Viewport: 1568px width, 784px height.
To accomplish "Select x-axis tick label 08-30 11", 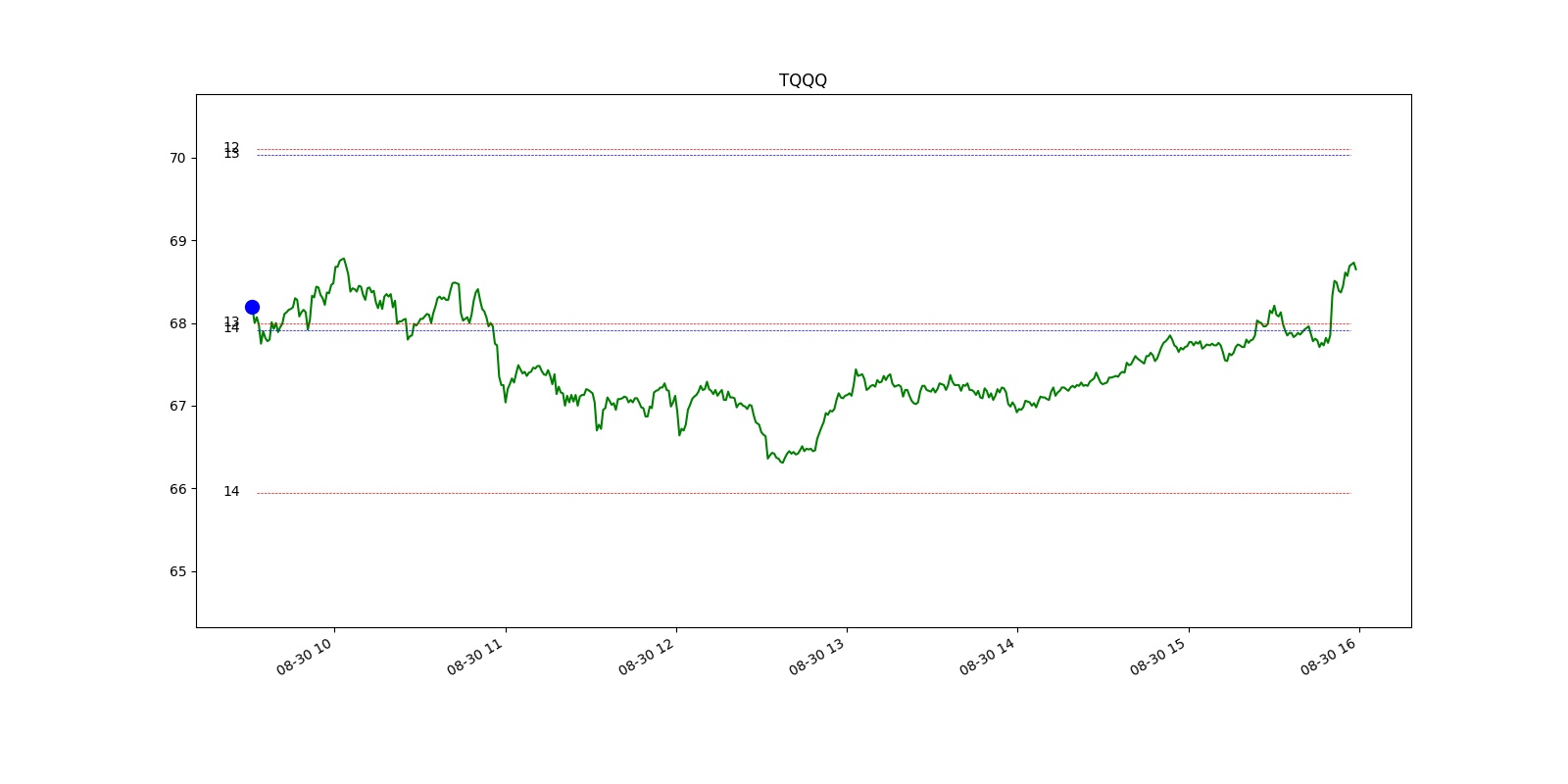I will tap(475, 656).
